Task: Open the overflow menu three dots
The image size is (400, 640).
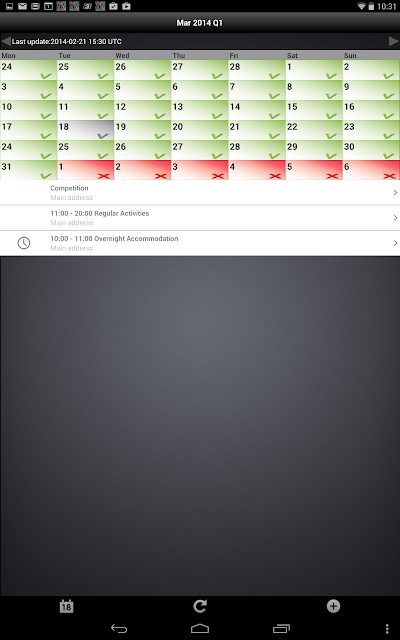Action: point(387,629)
